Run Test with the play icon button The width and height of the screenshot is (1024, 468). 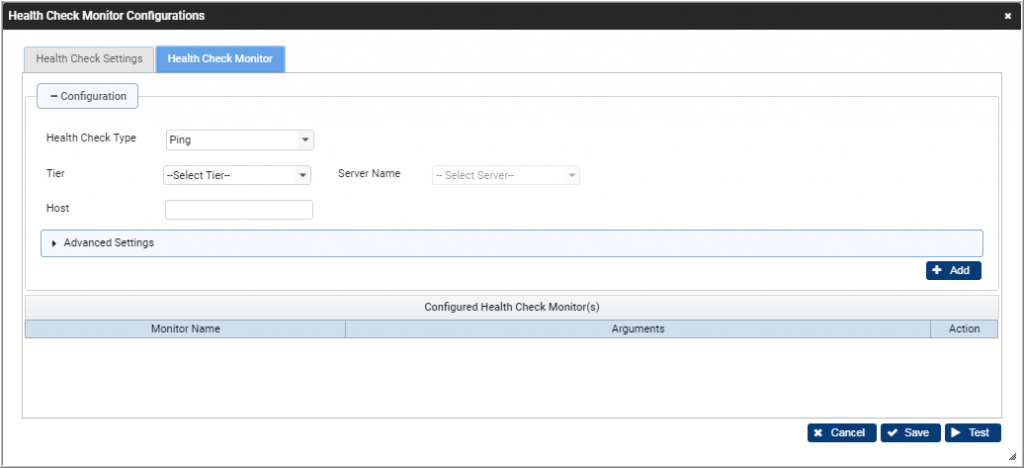(972, 433)
